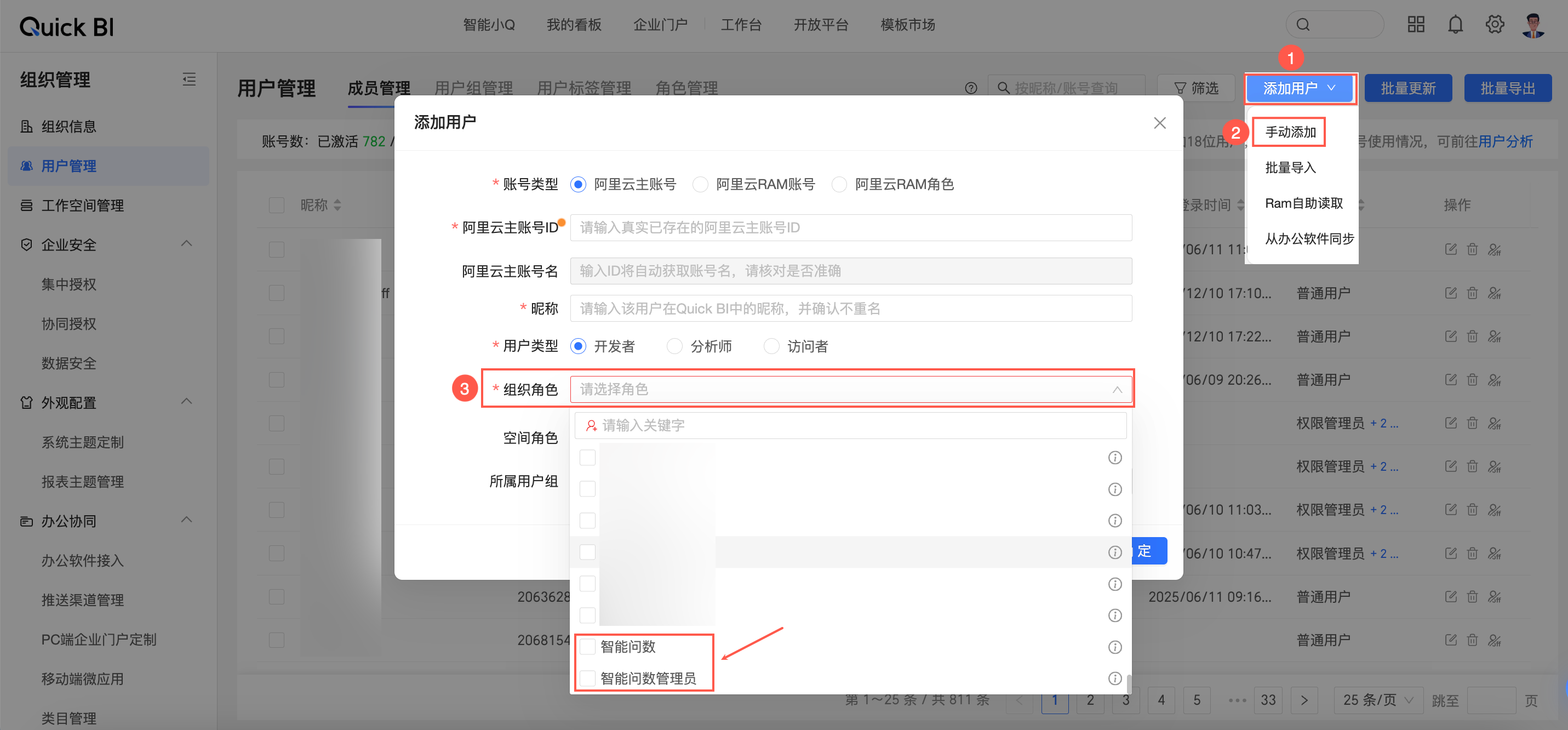The image size is (1568, 730).
Task: Edit the user in last visible 普通用户 row
Action: [x=1451, y=640]
